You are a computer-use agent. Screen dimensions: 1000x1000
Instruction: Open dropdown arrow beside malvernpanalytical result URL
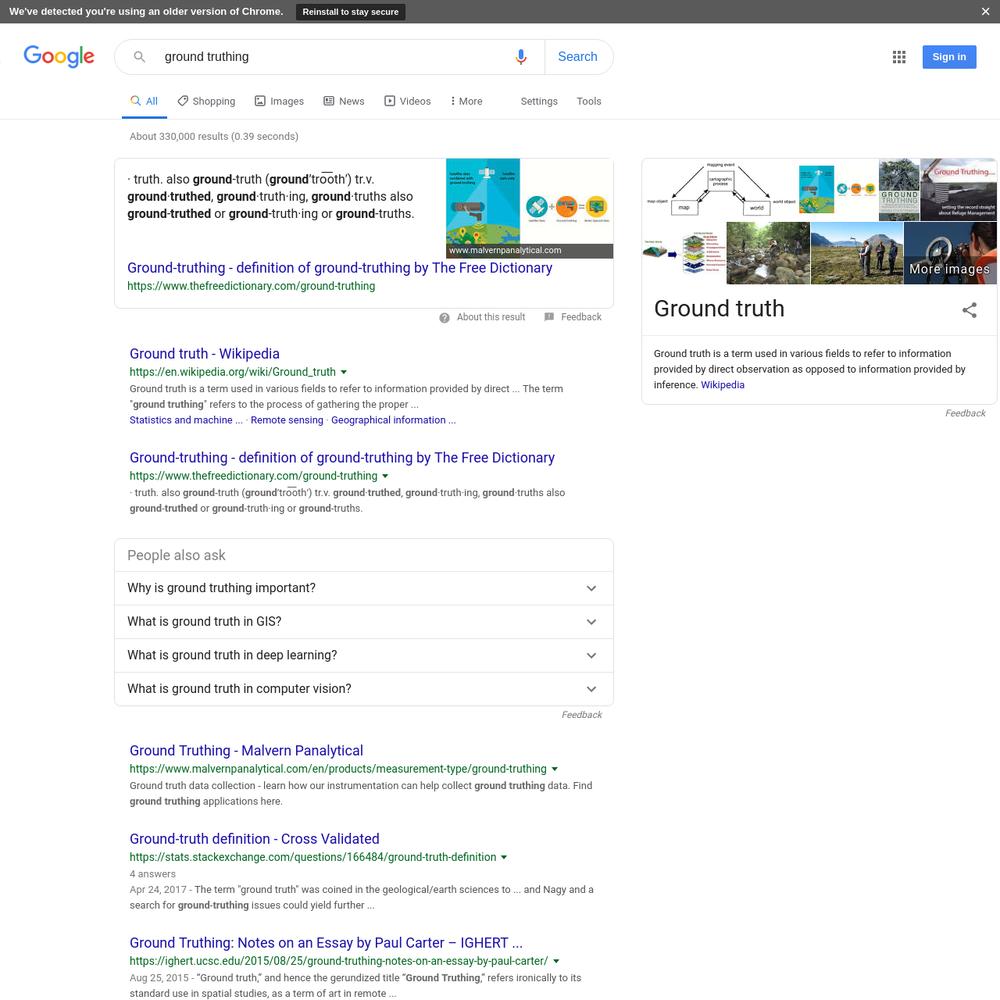coord(555,769)
